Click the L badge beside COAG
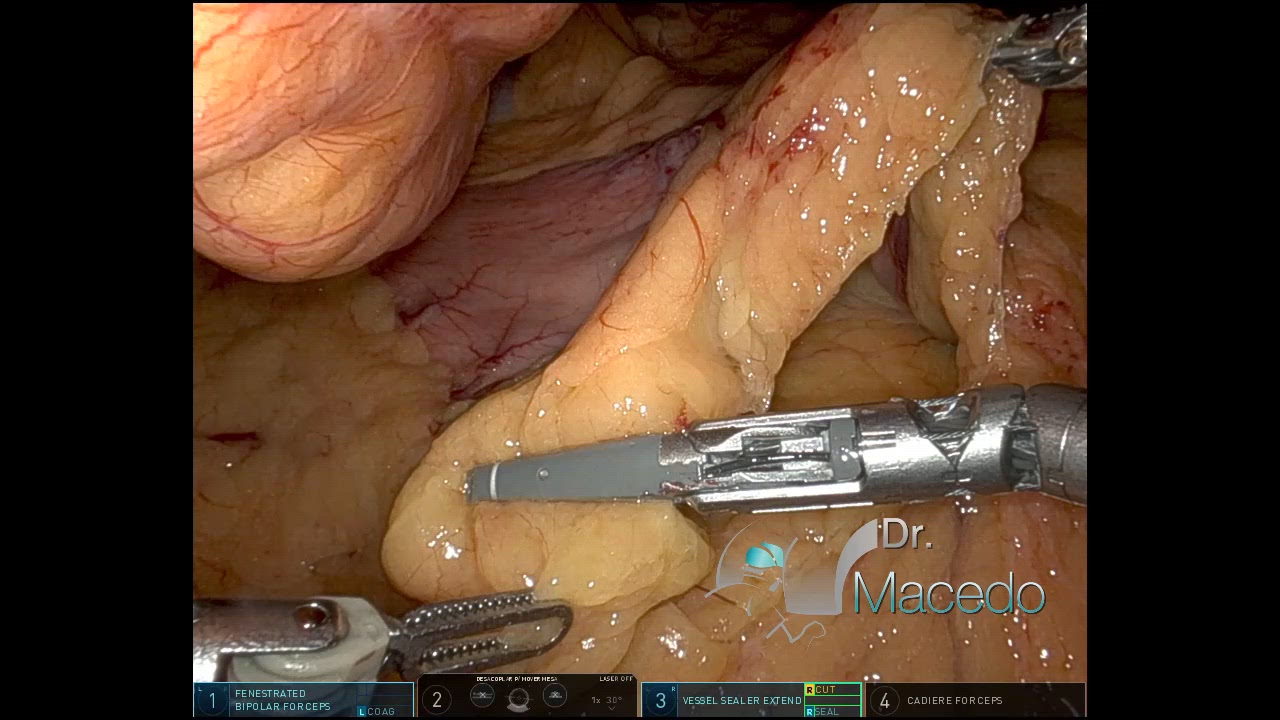 tap(361, 712)
